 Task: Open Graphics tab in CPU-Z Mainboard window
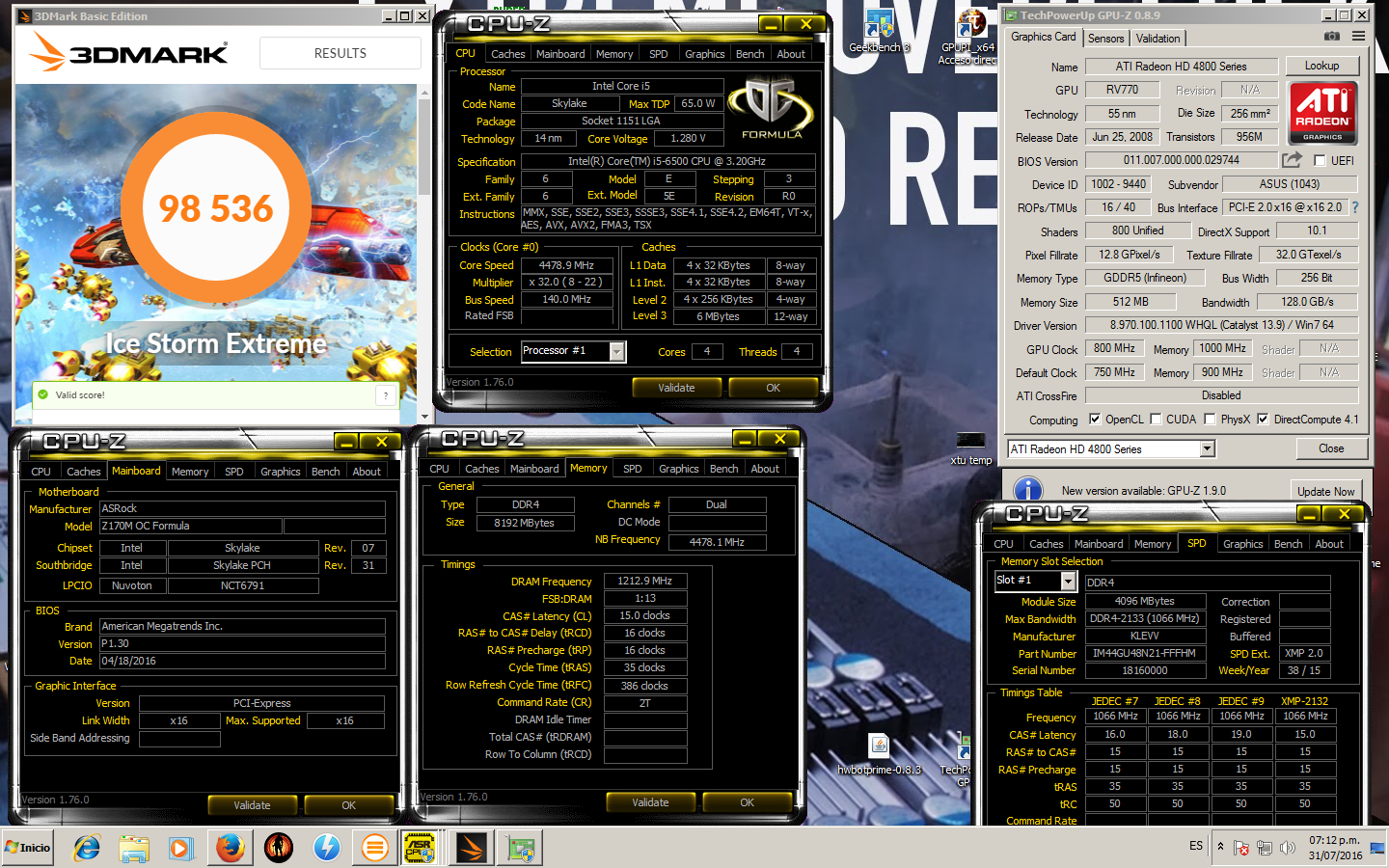(280, 472)
